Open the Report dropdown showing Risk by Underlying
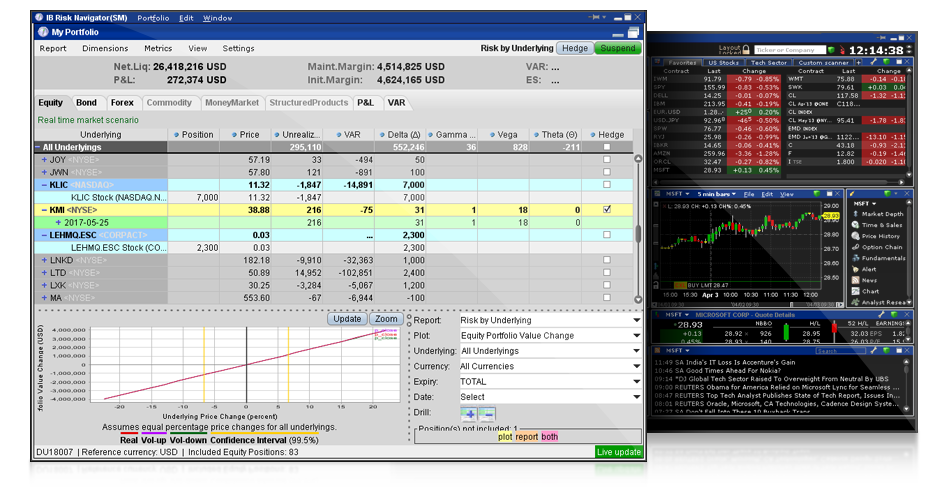948x500 pixels. [550, 320]
